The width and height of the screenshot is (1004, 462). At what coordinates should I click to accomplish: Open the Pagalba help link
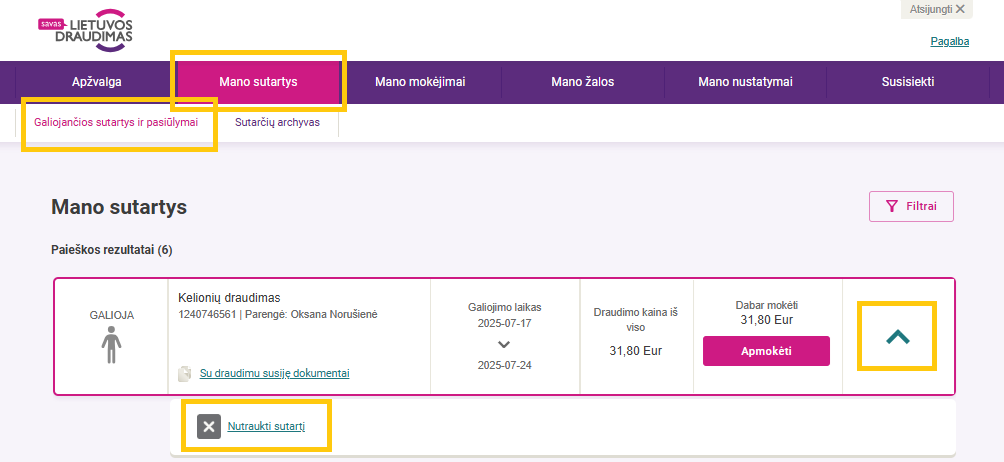950,42
